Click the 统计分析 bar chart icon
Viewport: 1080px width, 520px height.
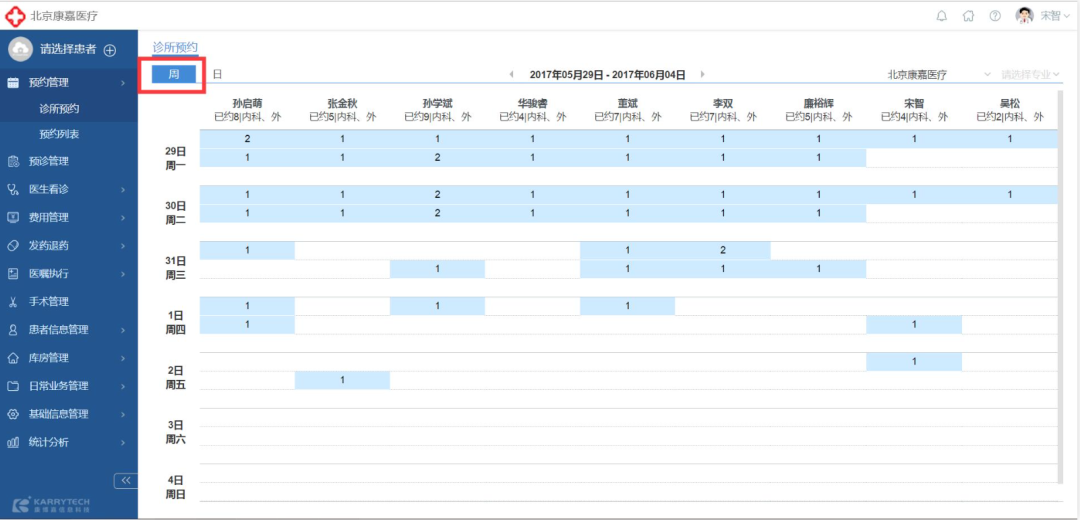click(13, 442)
